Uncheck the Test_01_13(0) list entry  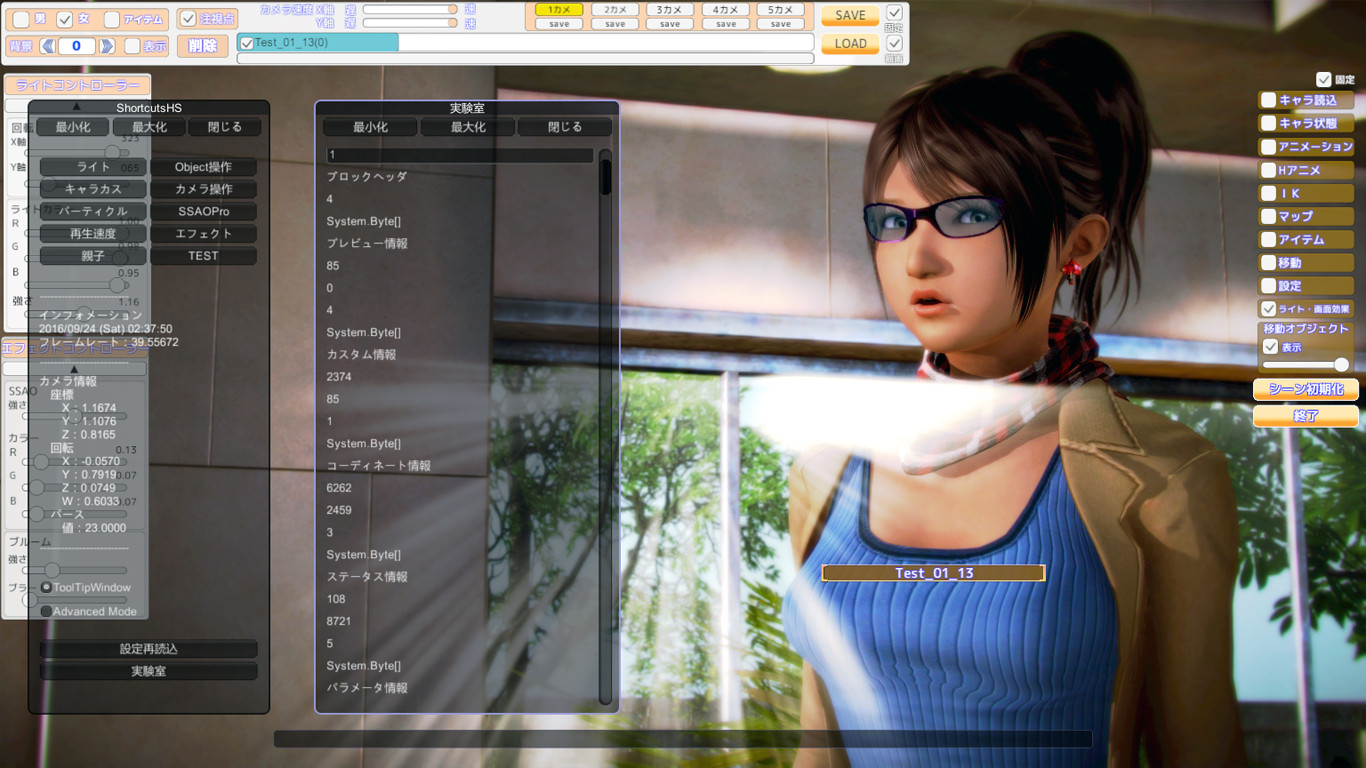(x=247, y=43)
